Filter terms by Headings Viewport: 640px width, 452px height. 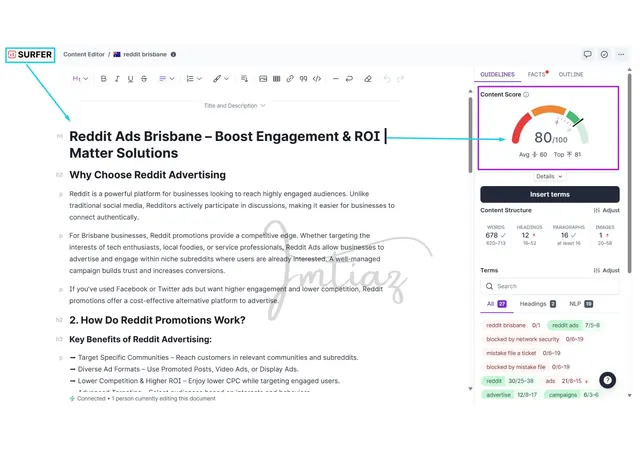[x=538, y=304]
